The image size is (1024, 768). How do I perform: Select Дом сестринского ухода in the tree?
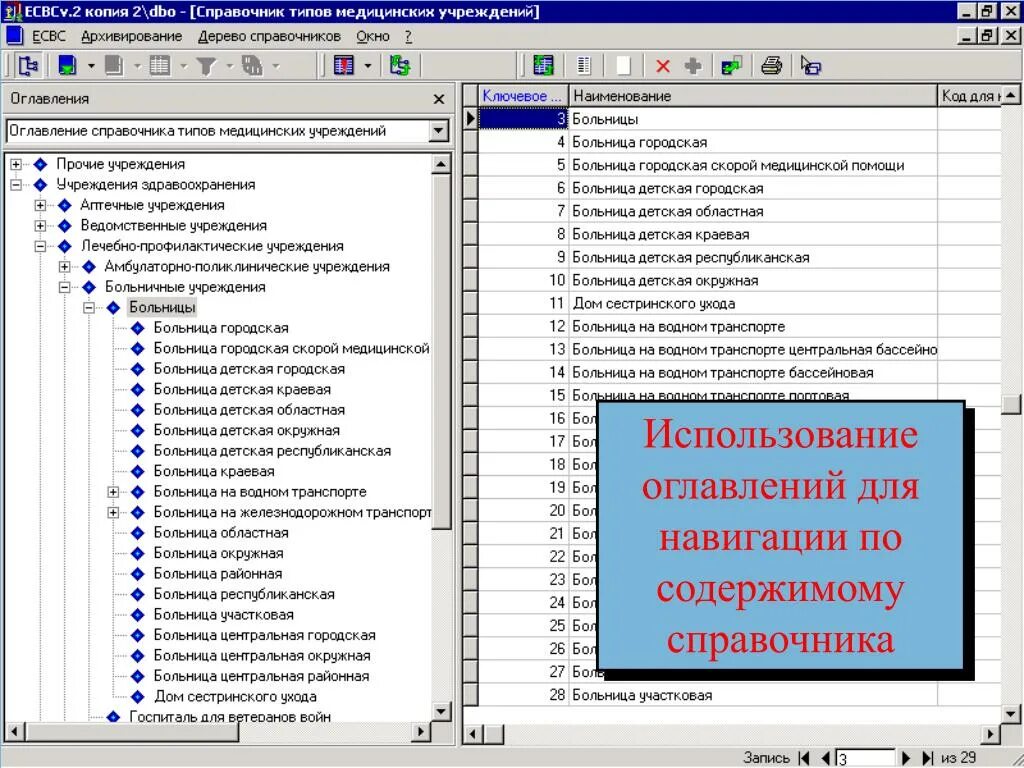pos(235,697)
